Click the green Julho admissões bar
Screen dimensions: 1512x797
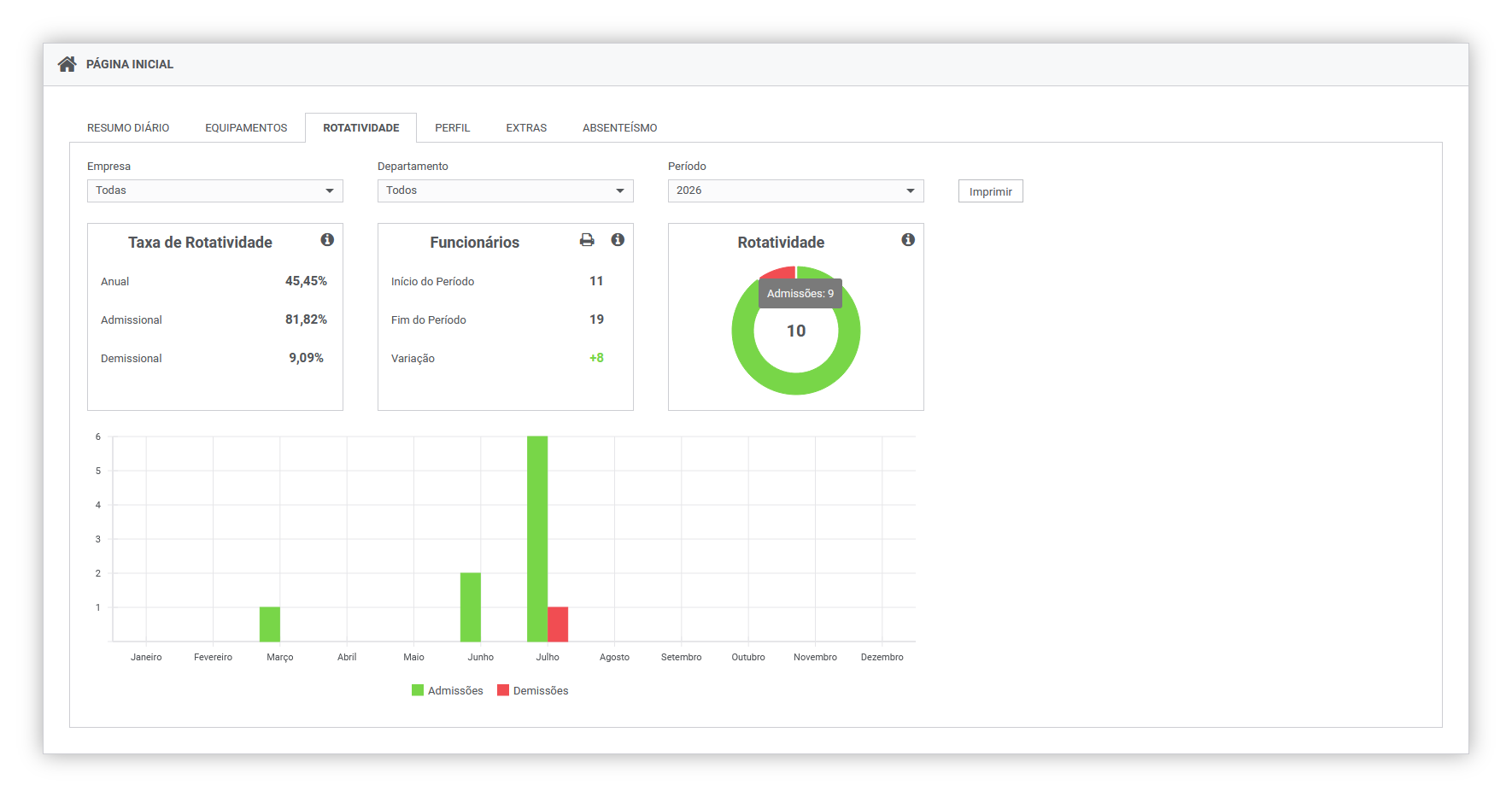537,539
